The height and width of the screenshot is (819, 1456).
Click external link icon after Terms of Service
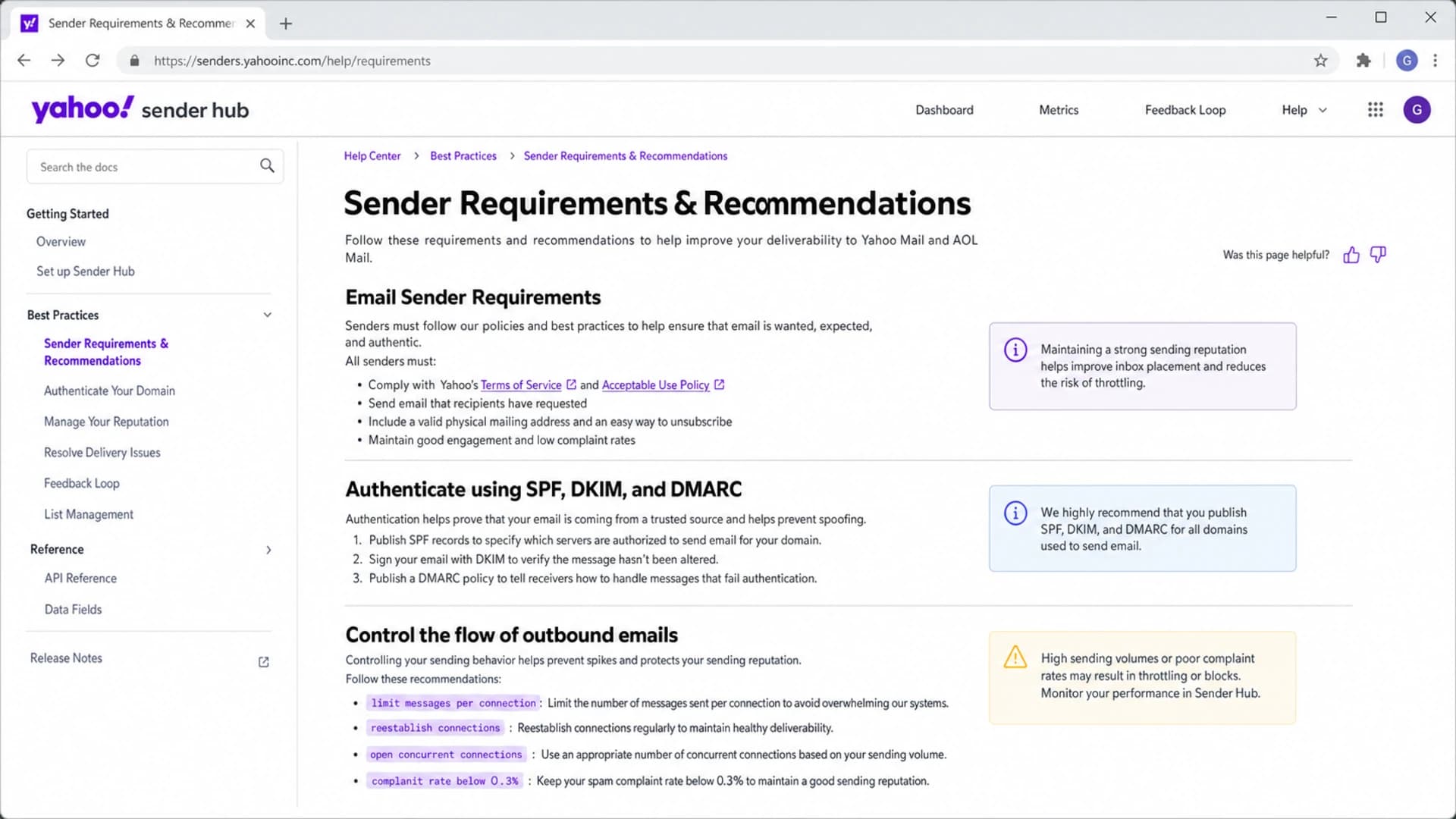pyautogui.click(x=571, y=384)
